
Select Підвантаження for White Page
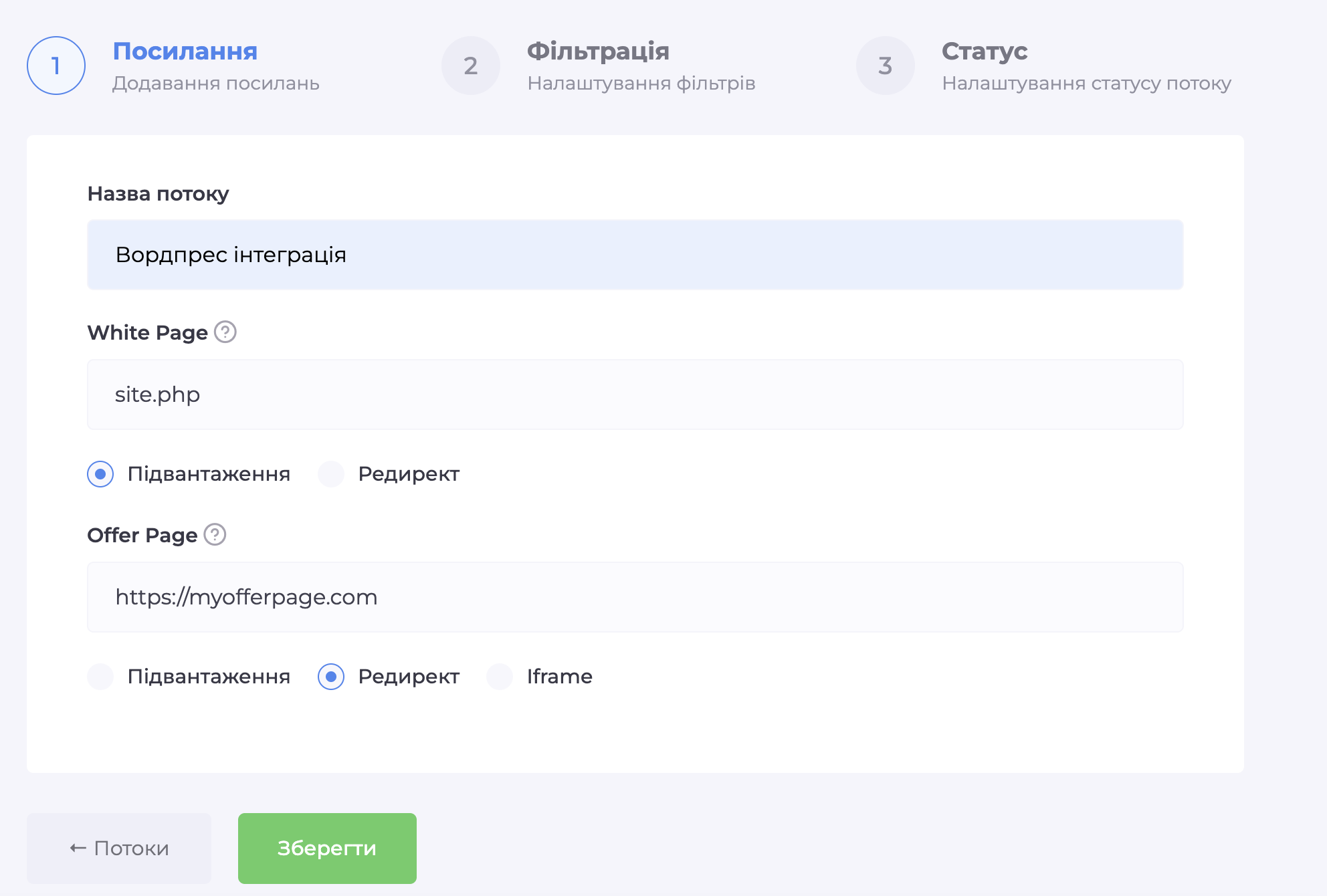[100, 474]
